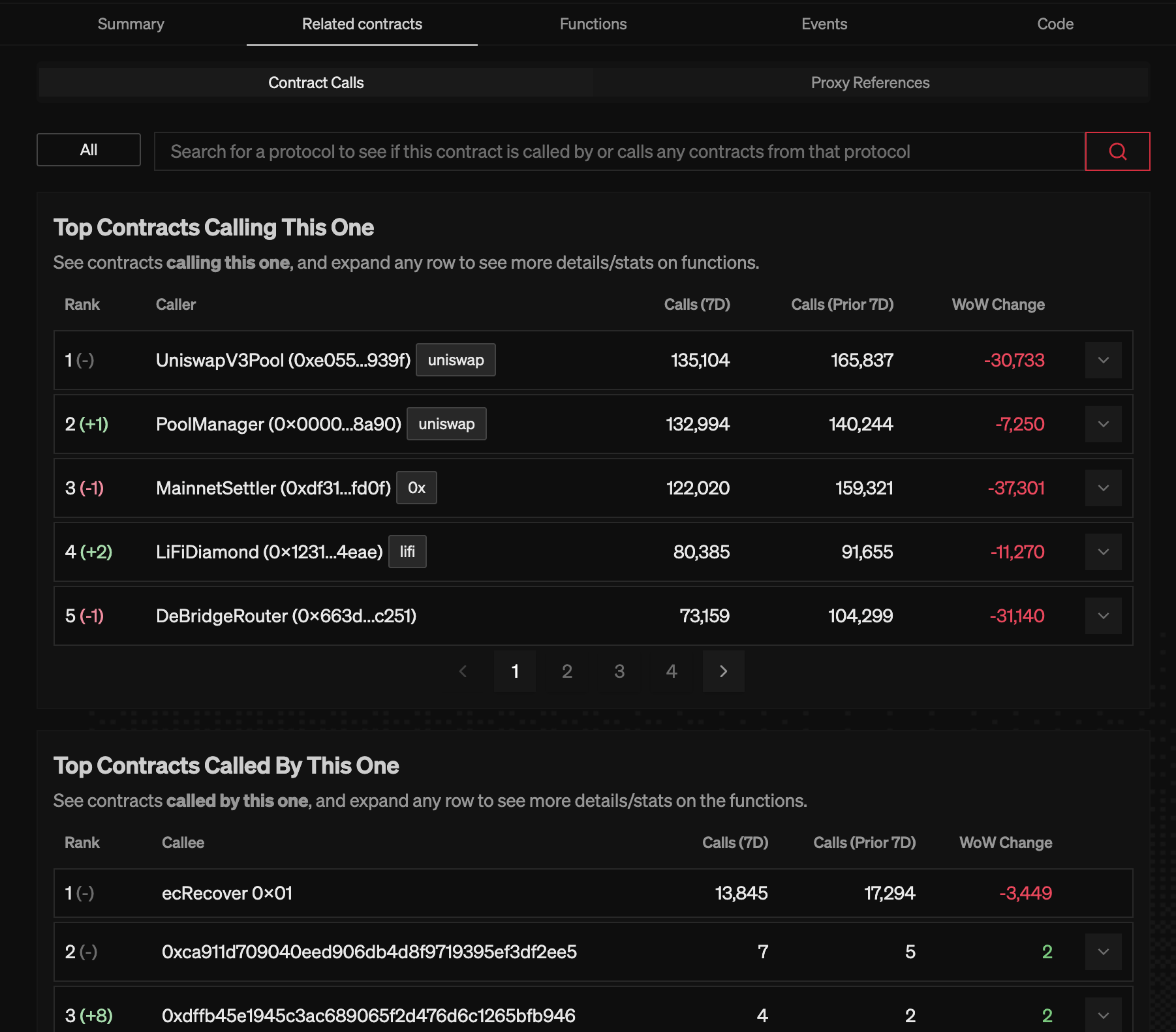The height and width of the screenshot is (1032, 1176).
Task: Expand the PoolManager row details
Action: point(1103,424)
